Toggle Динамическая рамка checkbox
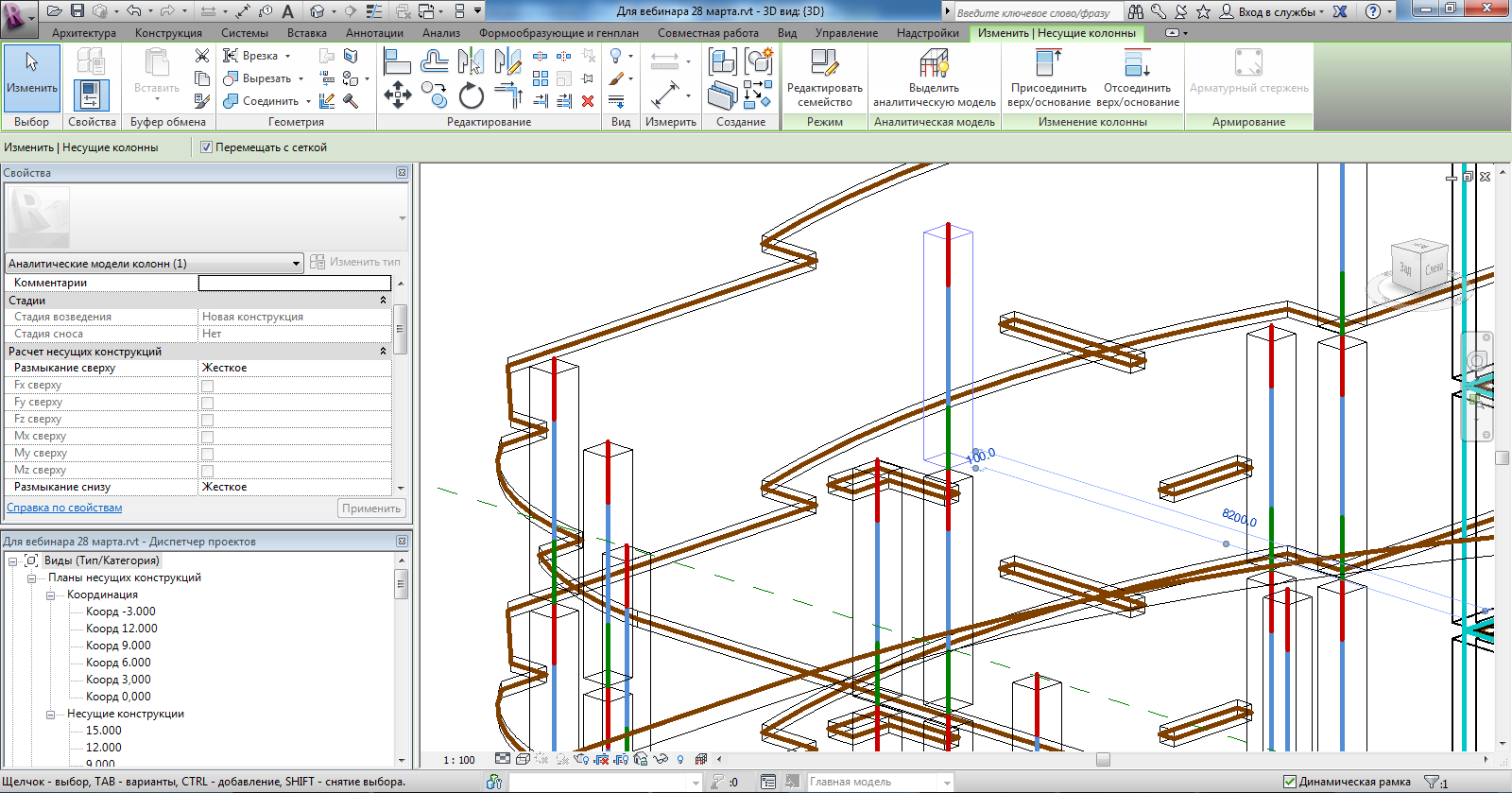1512x793 pixels. (1290, 782)
